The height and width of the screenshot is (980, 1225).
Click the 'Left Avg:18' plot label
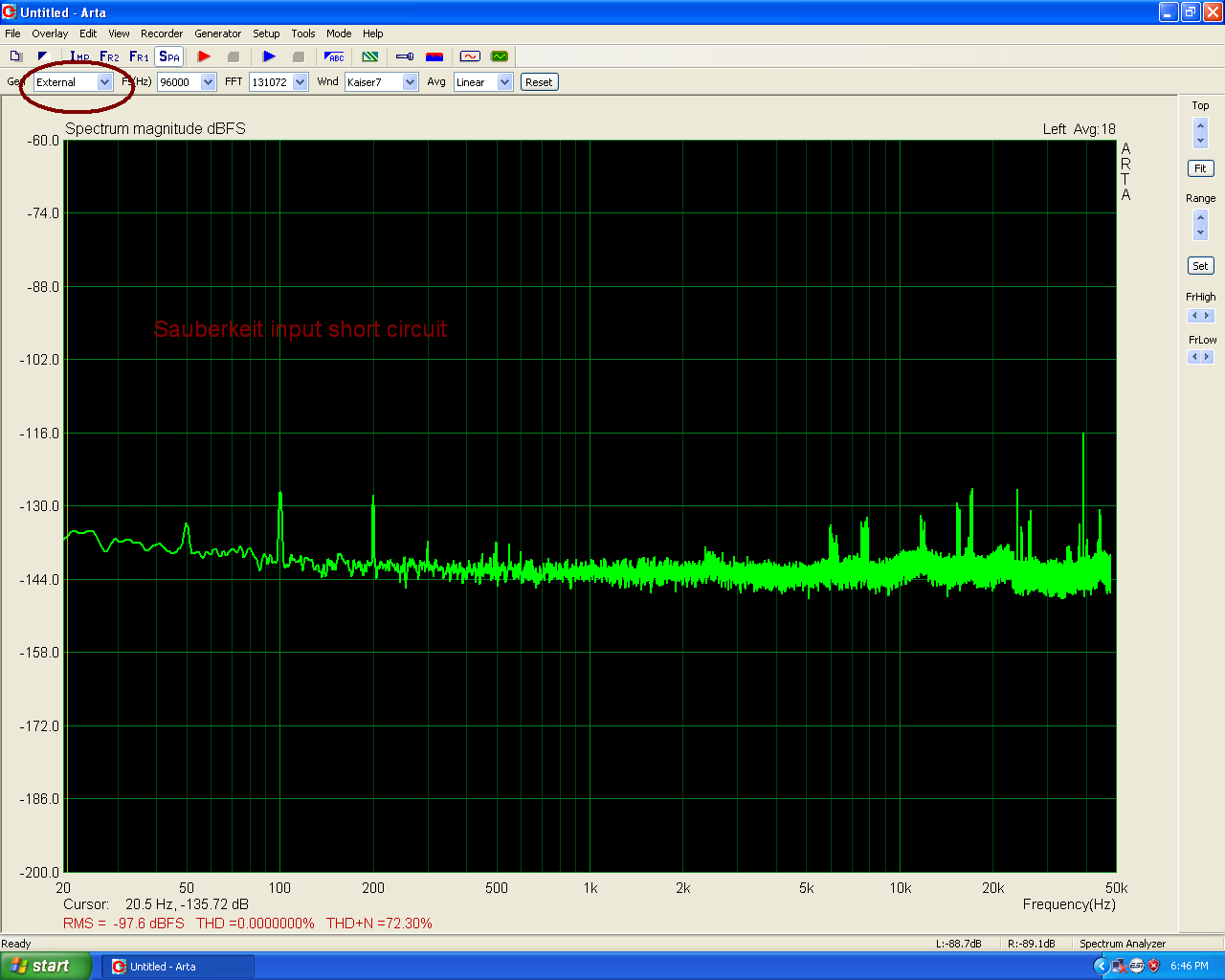tap(1080, 129)
